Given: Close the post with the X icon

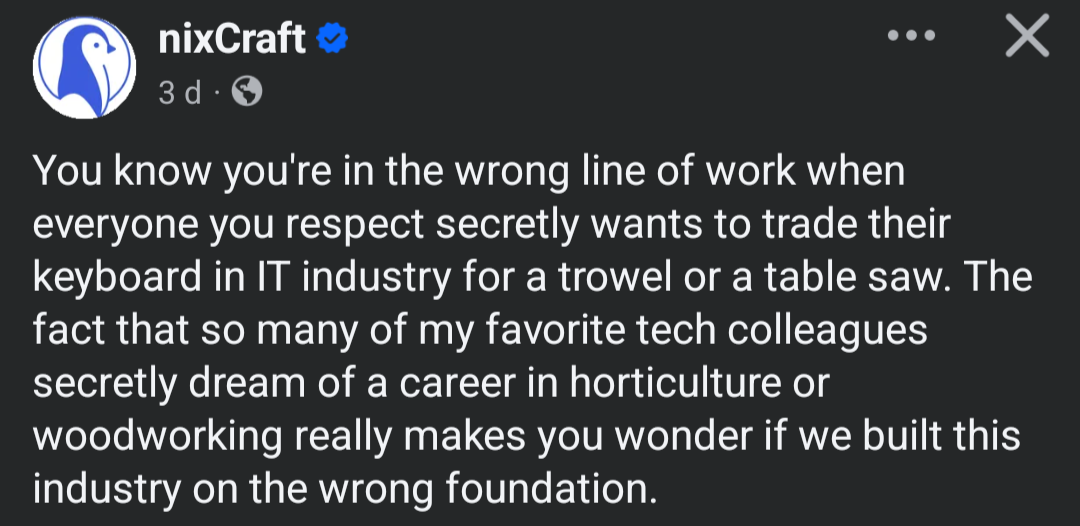Looking at the screenshot, I should [x=1026, y=37].
